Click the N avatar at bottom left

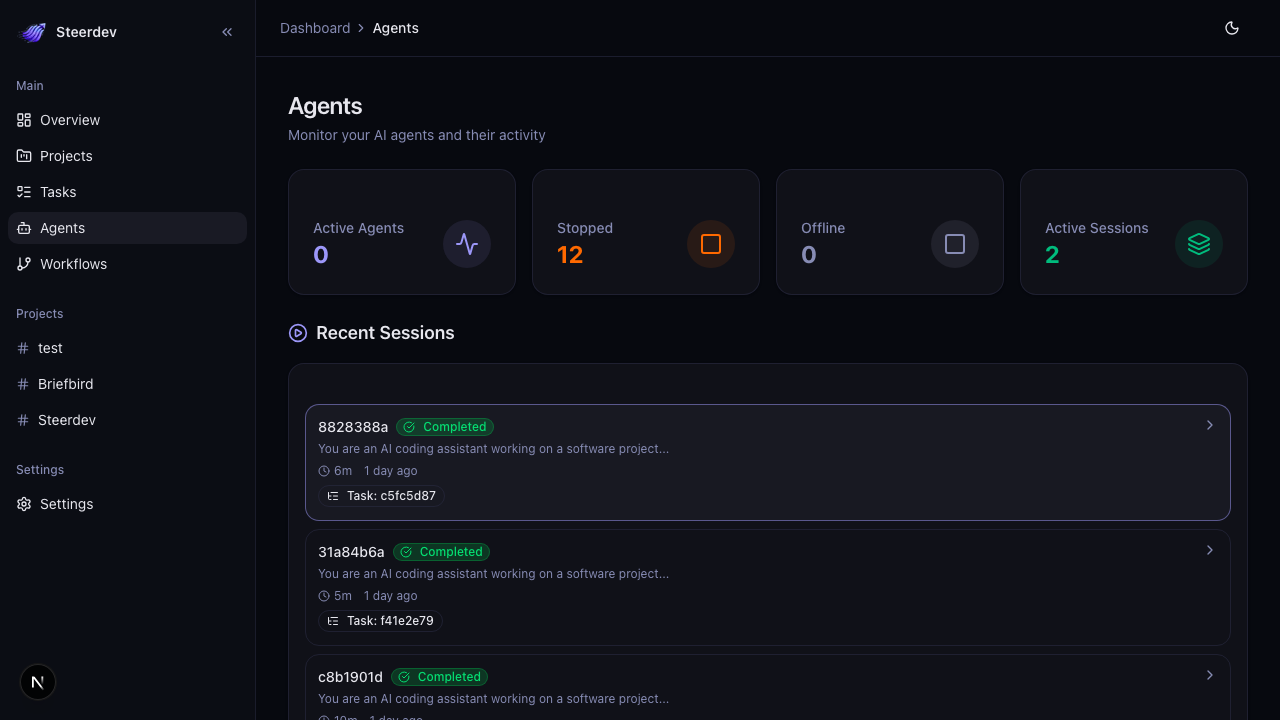point(37,681)
